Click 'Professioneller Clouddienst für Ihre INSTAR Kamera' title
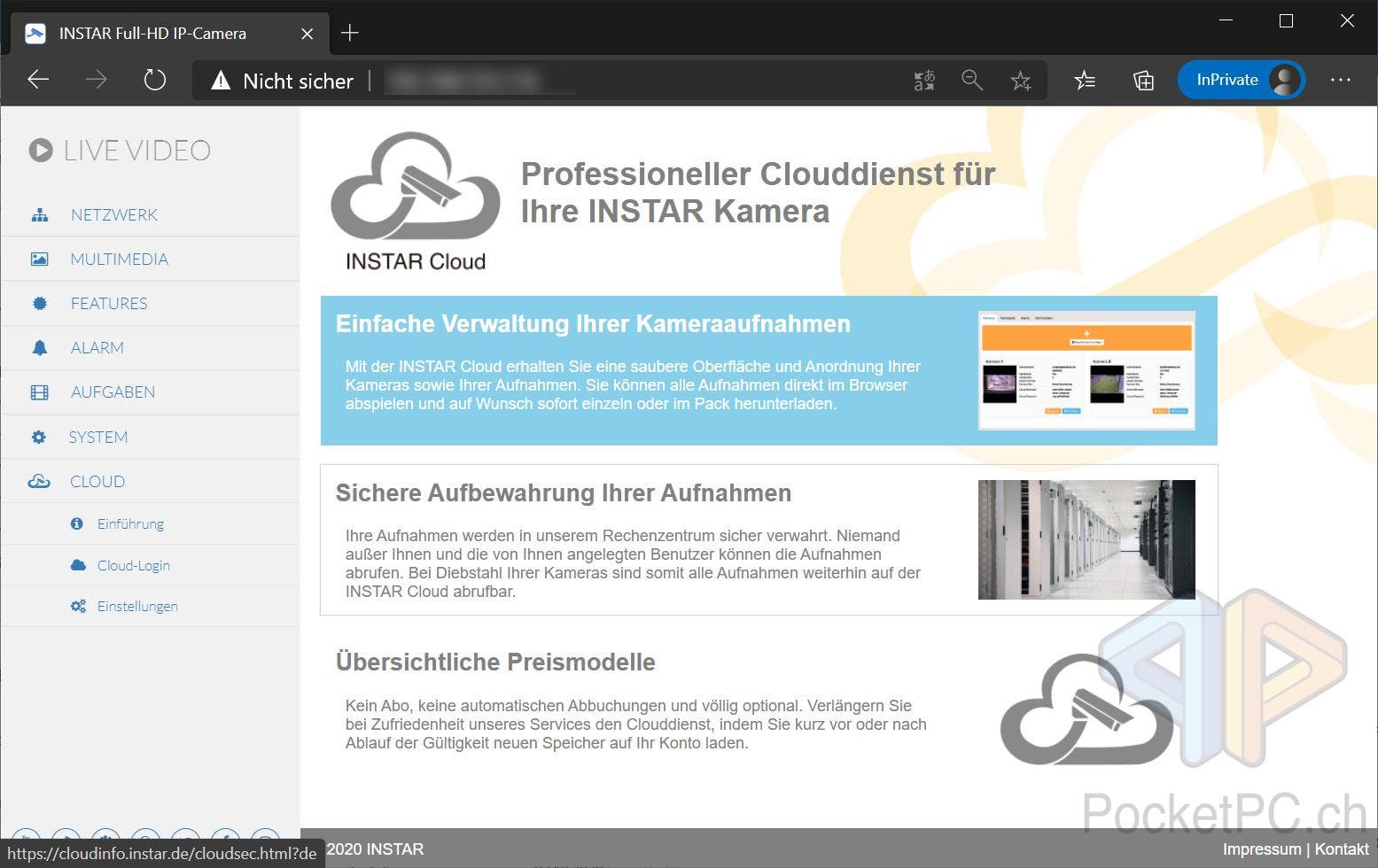Viewport: 1378px width, 868px height. pyautogui.click(x=759, y=192)
